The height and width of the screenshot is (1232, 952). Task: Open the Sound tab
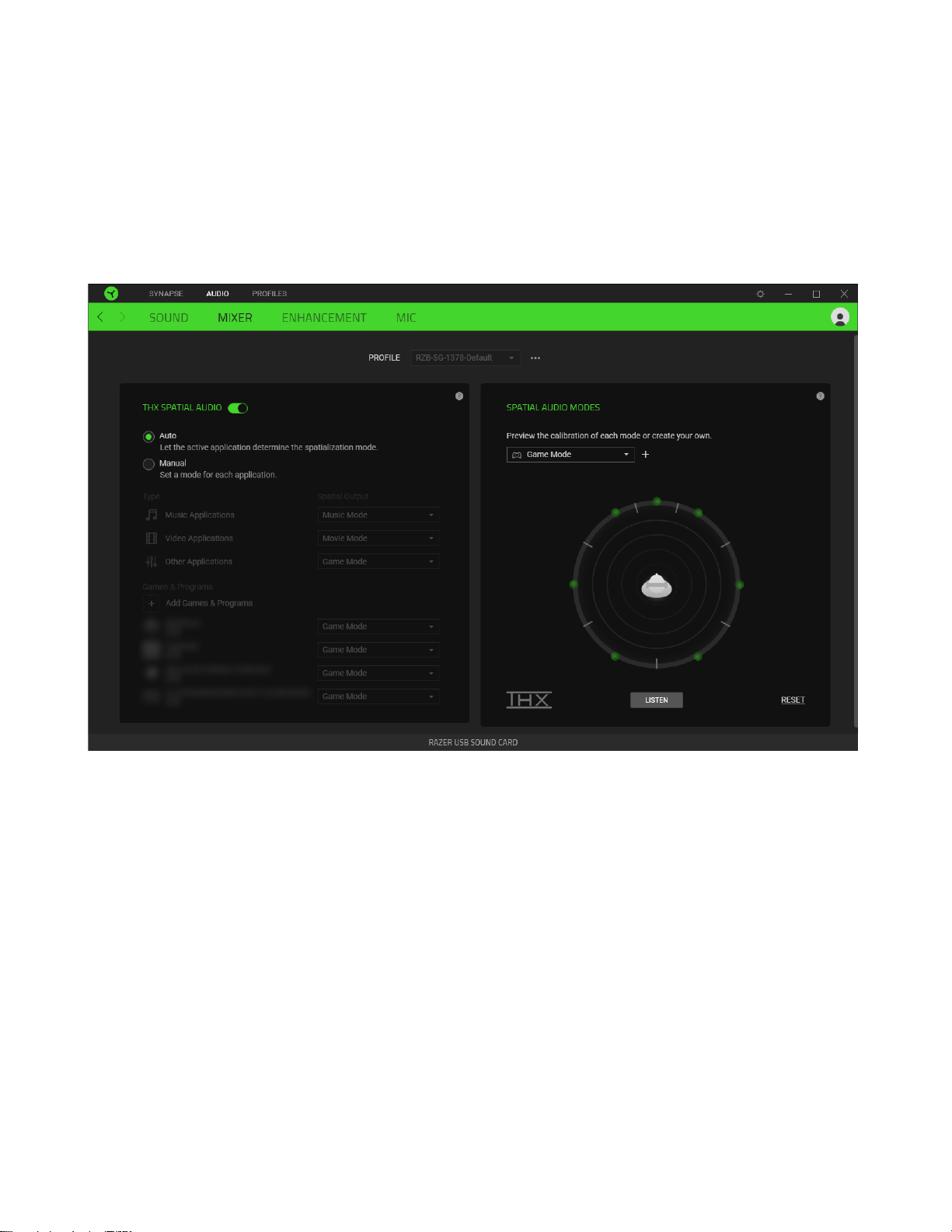point(169,318)
